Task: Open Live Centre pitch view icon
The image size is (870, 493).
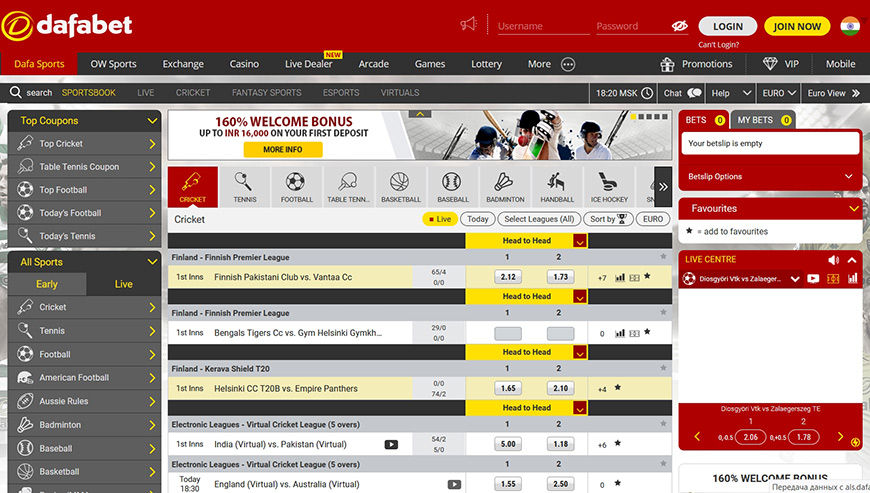Action: [x=833, y=278]
